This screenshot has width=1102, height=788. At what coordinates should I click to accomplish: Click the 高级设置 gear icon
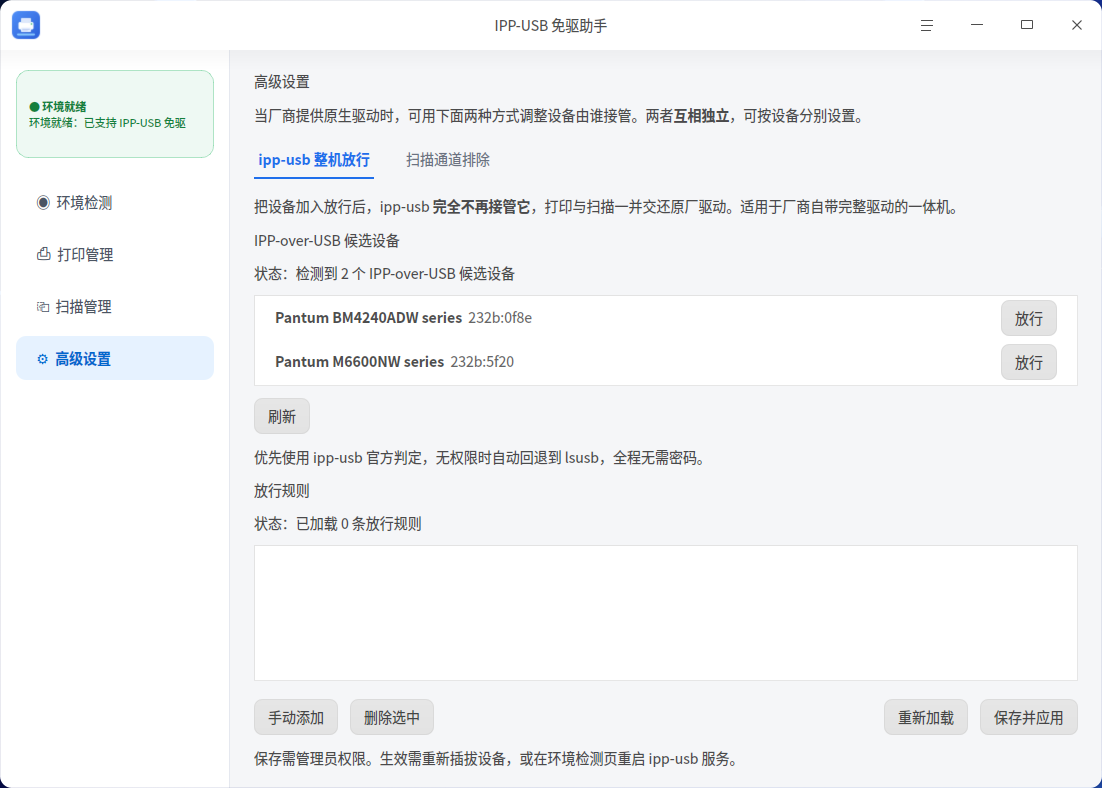pyautogui.click(x=42, y=359)
